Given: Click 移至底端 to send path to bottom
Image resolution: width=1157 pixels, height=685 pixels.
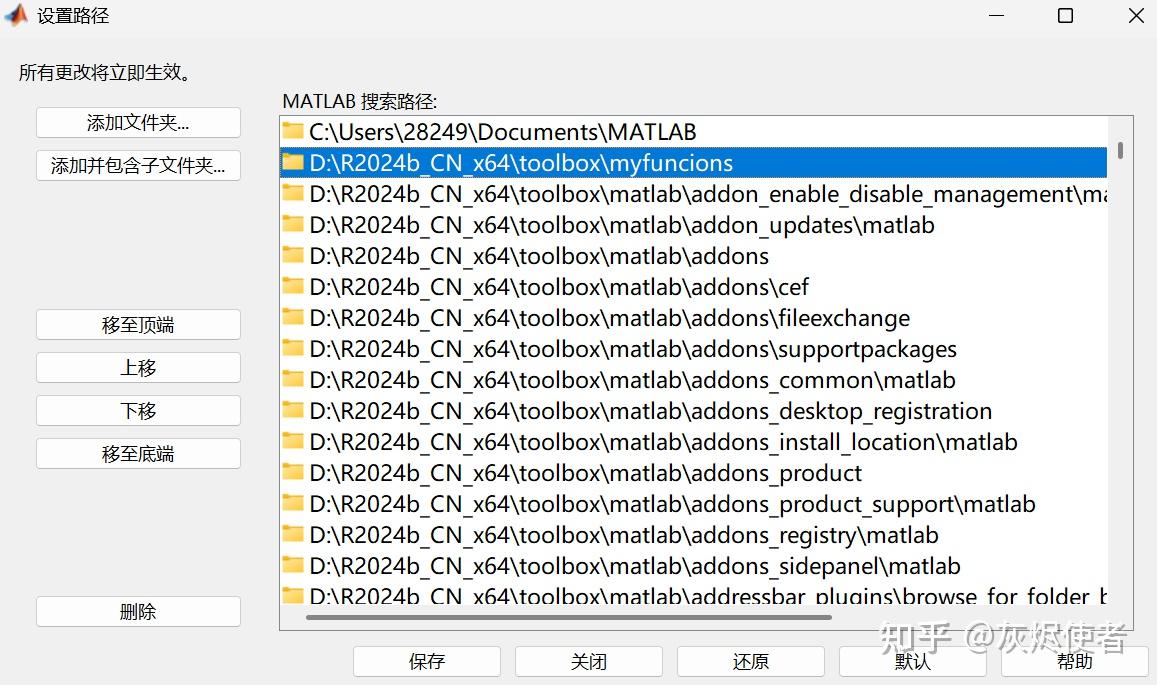Looking at the screenshot, I should point(137,453).
